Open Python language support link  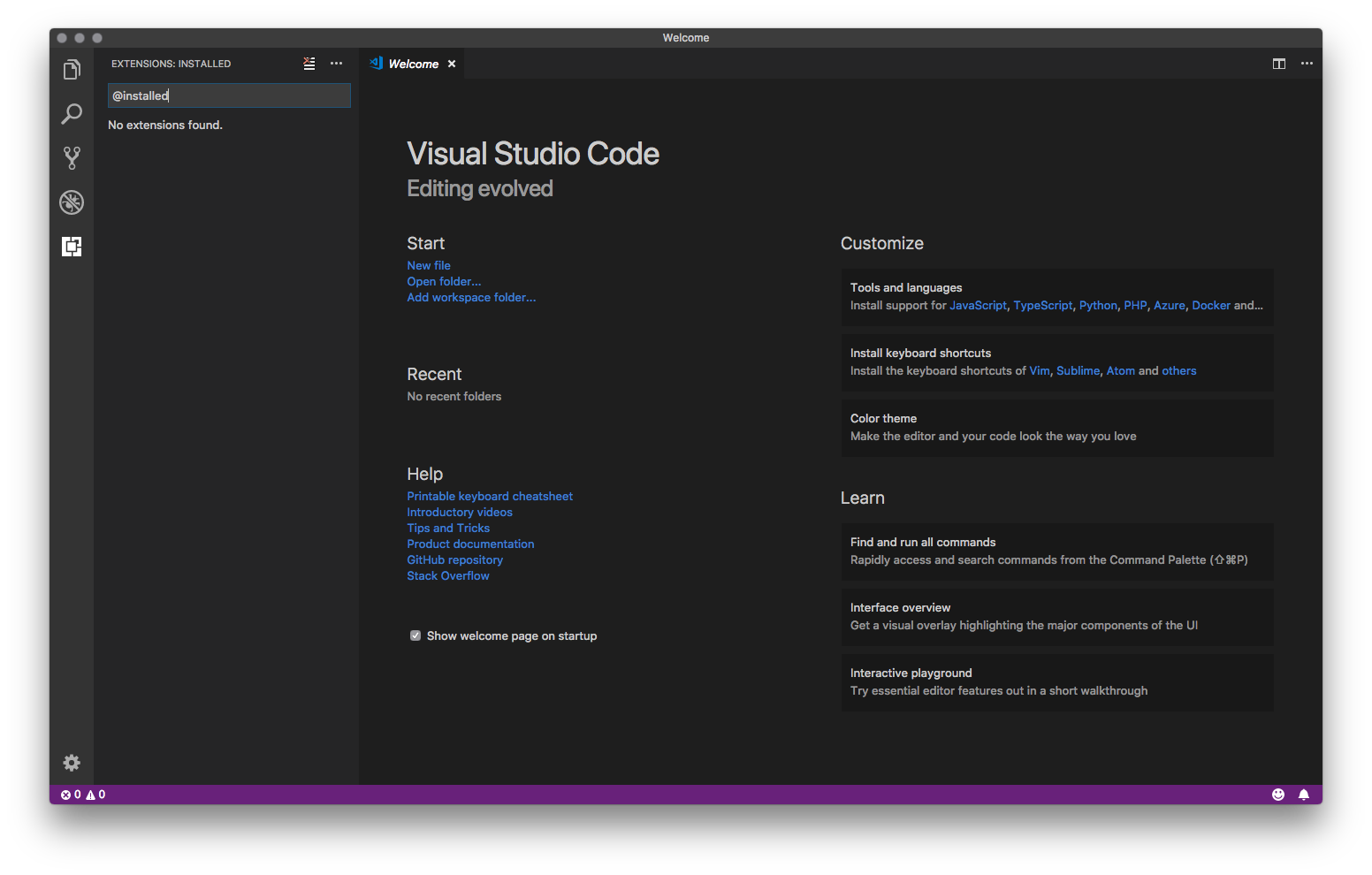coord(1098,305)
